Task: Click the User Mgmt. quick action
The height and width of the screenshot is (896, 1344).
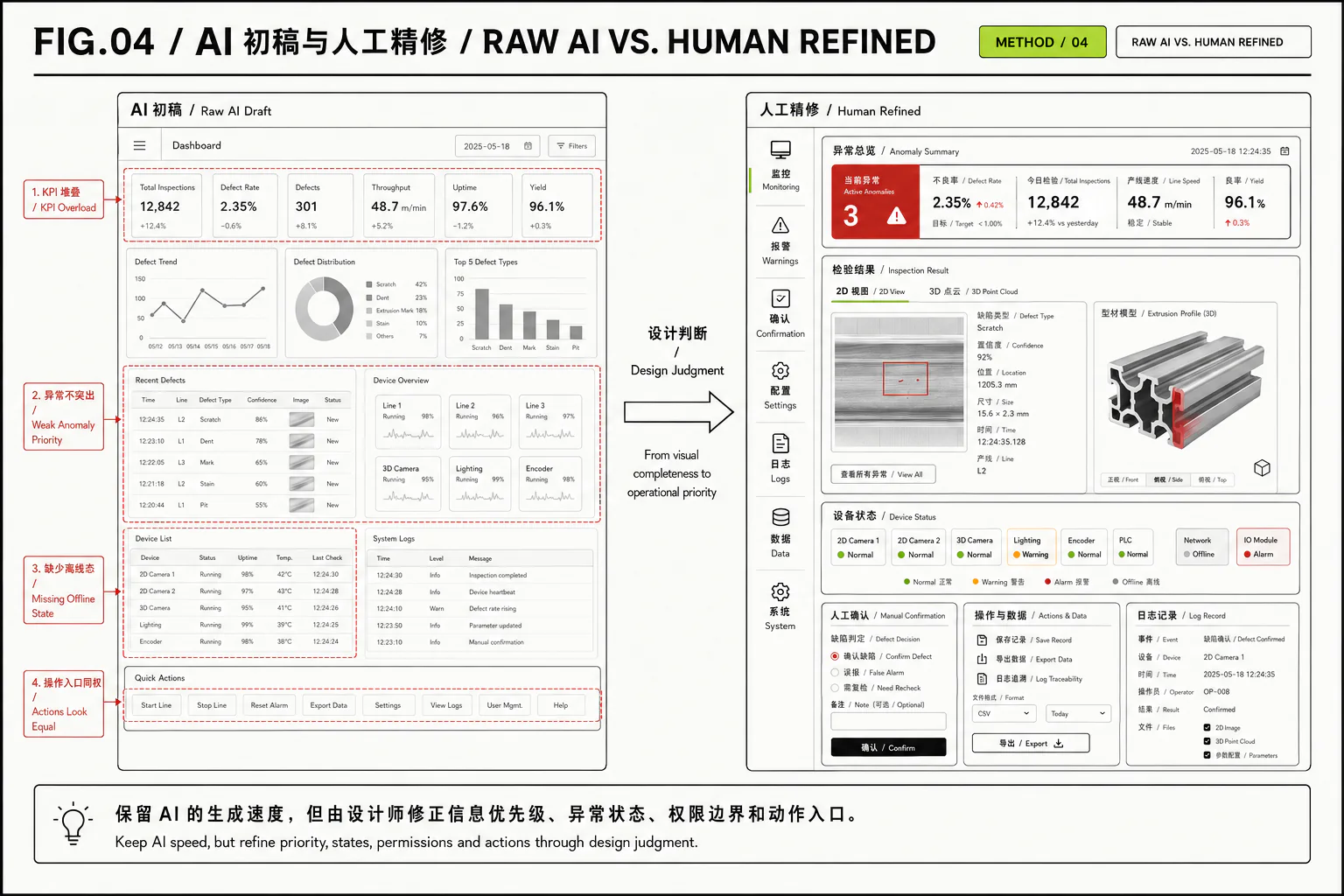Action: click(505, 705)
